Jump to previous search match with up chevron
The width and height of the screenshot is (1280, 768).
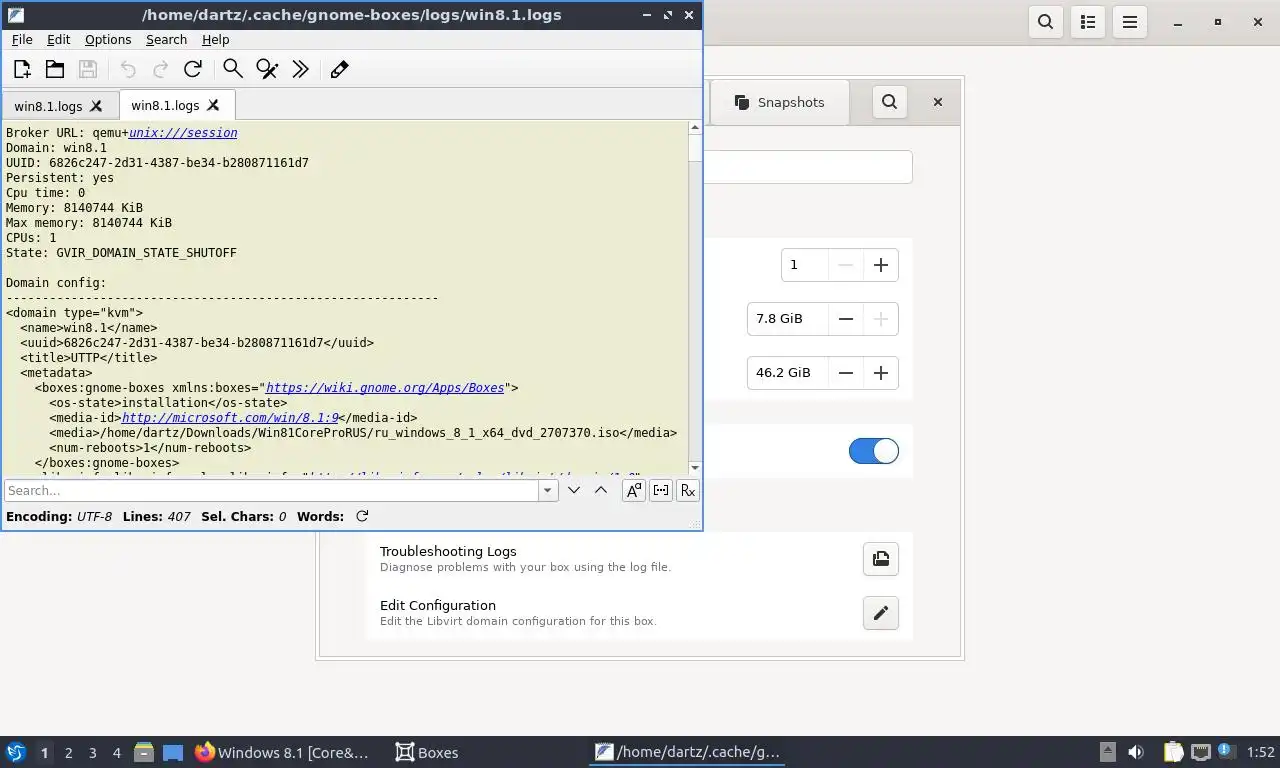click(x=601, y=490)
